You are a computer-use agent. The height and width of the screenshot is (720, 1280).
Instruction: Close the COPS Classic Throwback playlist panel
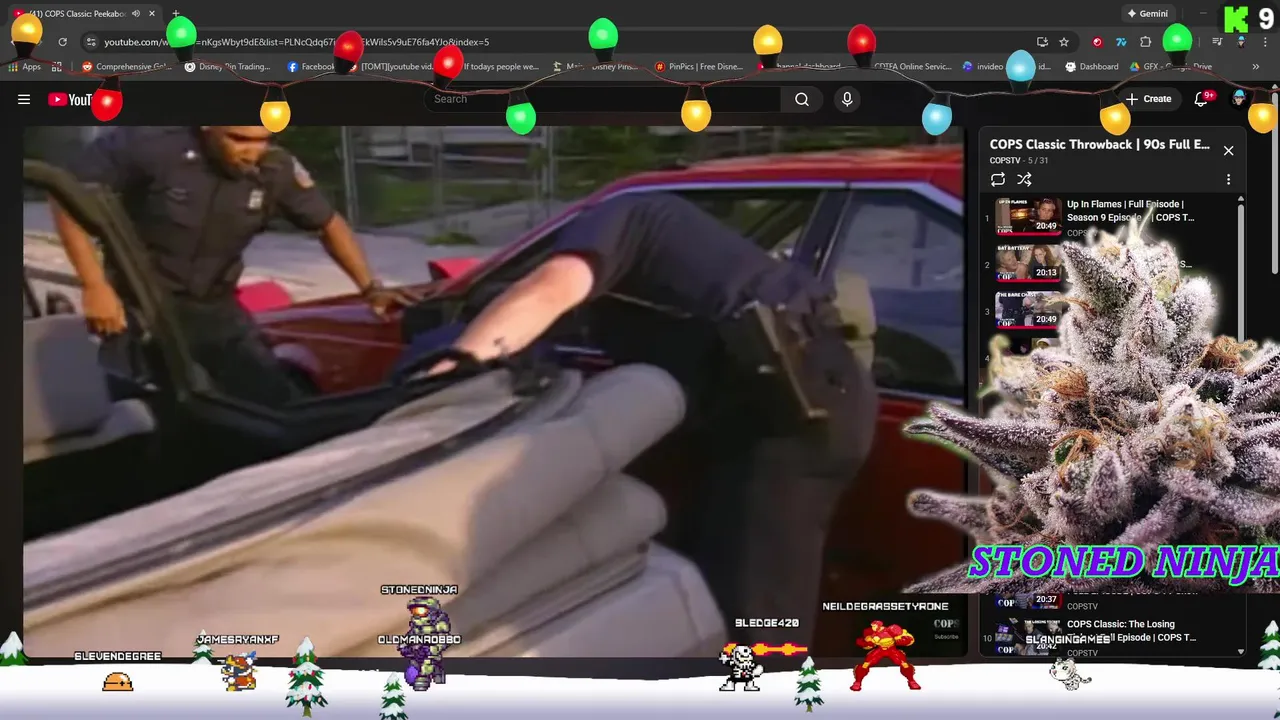point(1229,151)
